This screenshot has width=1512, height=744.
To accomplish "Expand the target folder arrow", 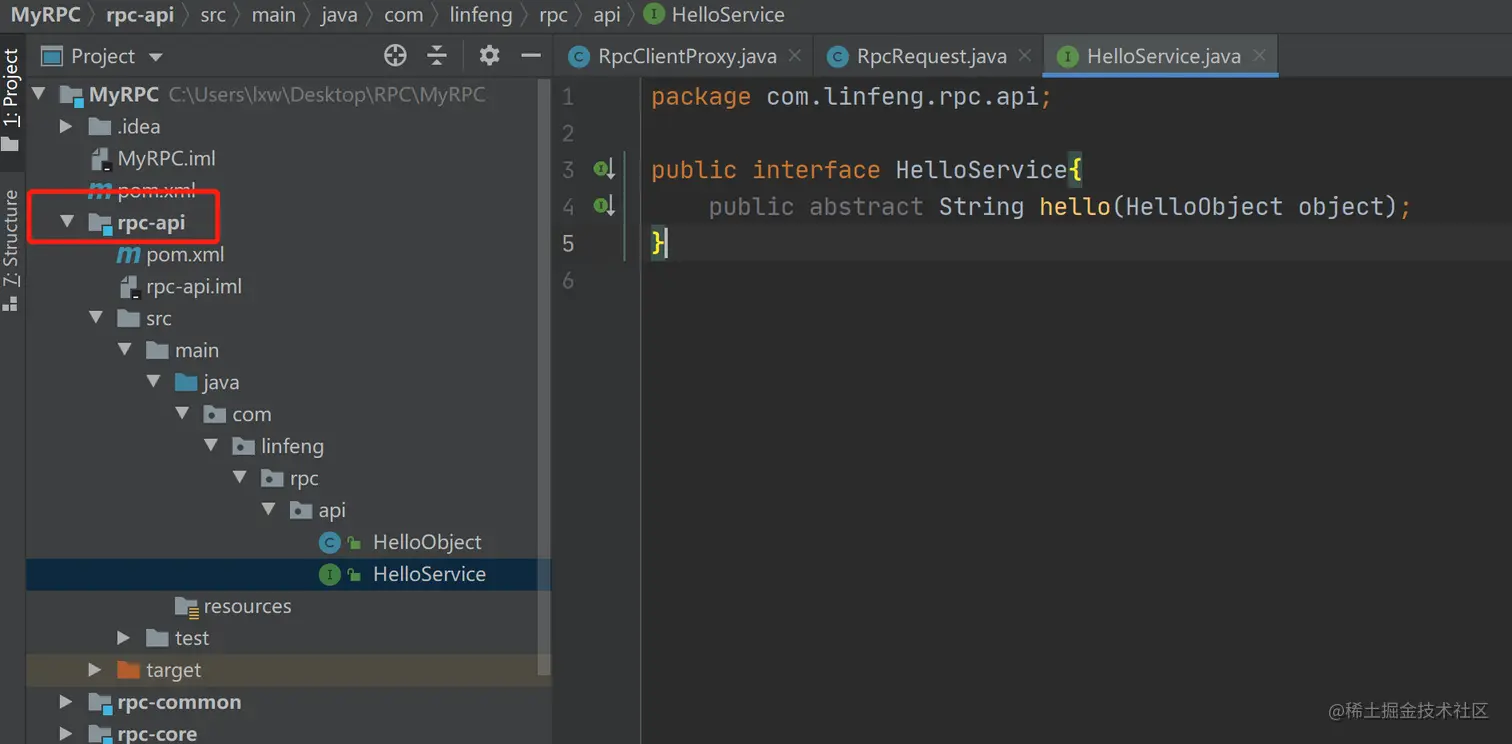I will coord(95,671).
